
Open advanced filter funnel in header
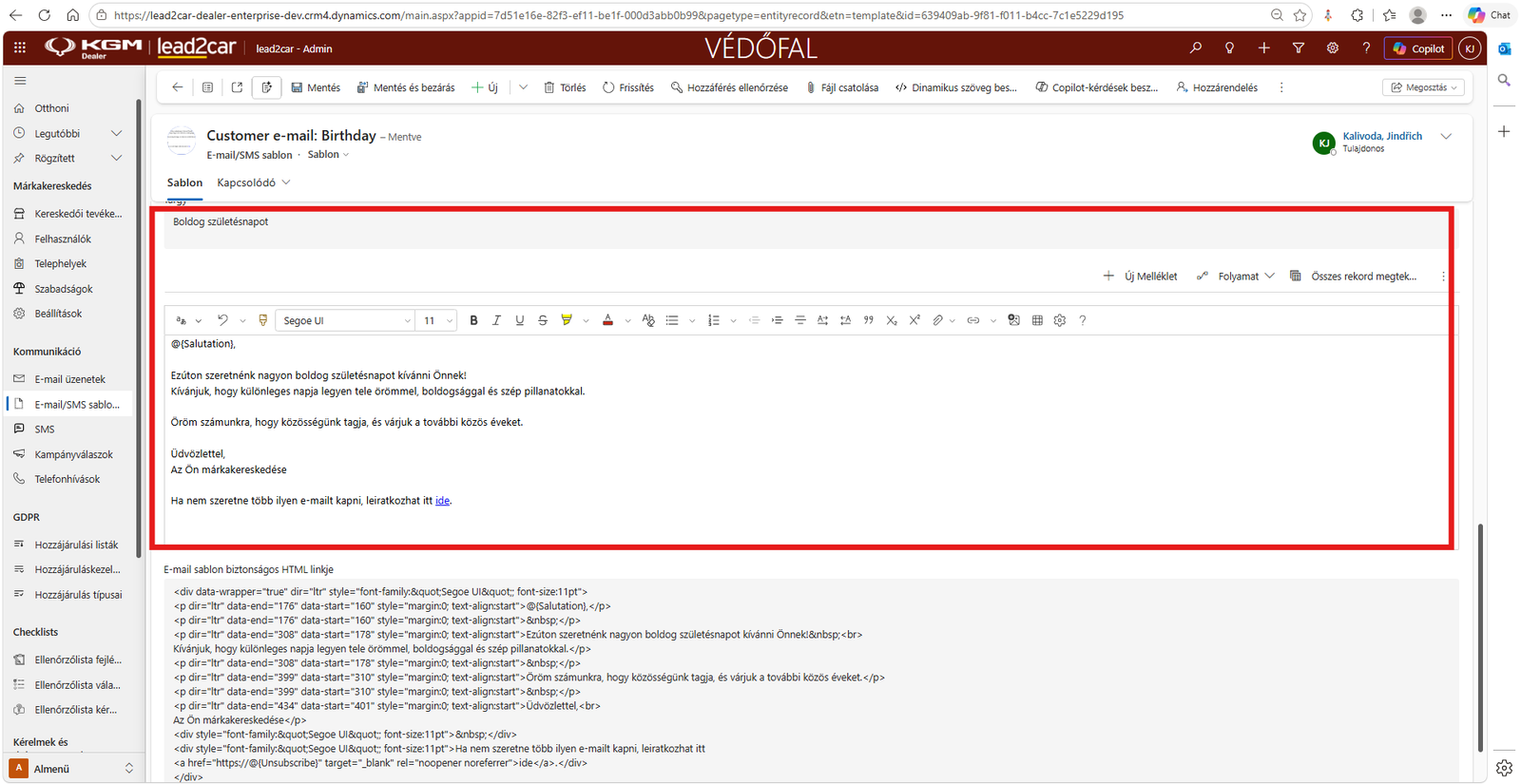click(1298, 48)
